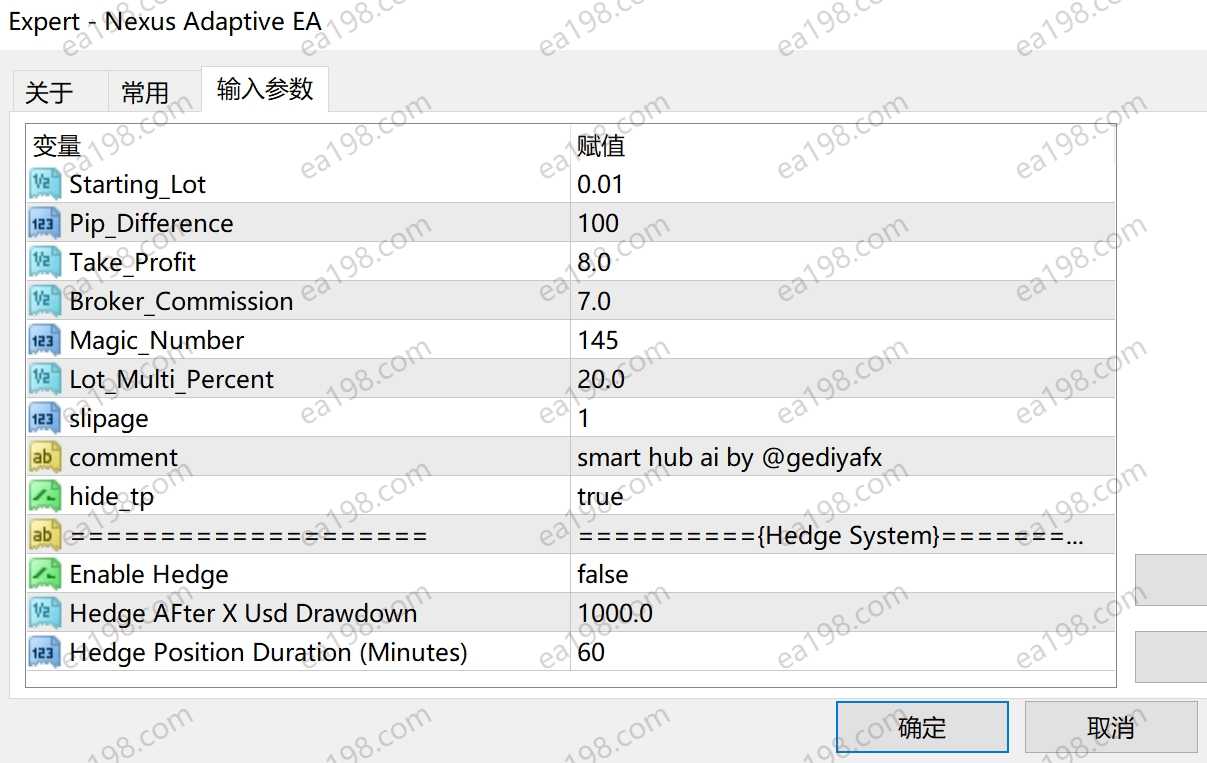Open the 常用 tab
Screen dimensions: 1207x763
(146, 93)
